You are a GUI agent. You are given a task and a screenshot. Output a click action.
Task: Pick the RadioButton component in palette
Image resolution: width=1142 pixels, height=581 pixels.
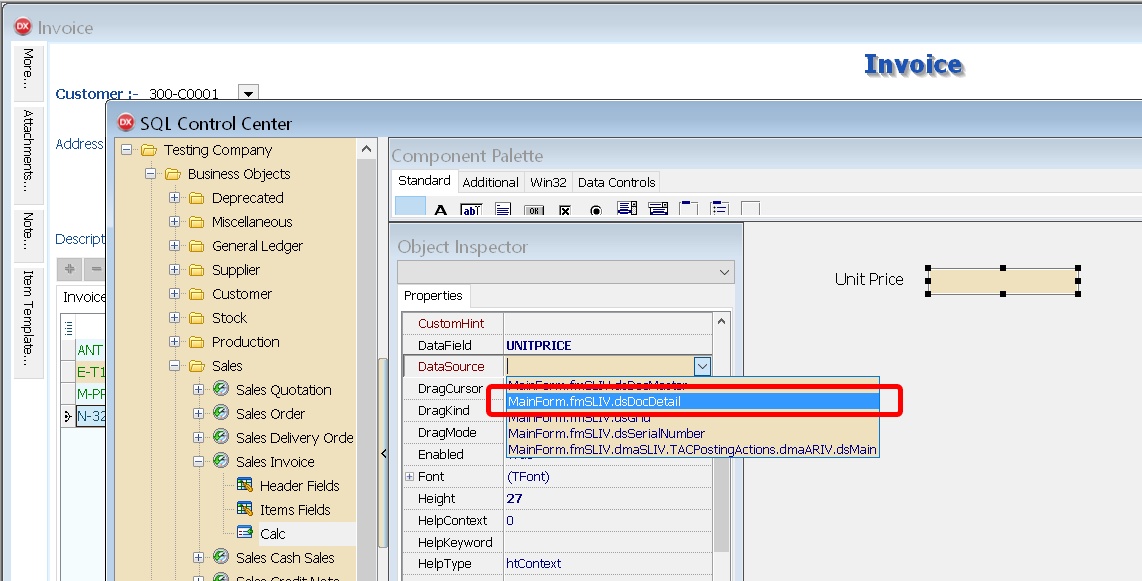pyautogui.click(x=596, y=210)
